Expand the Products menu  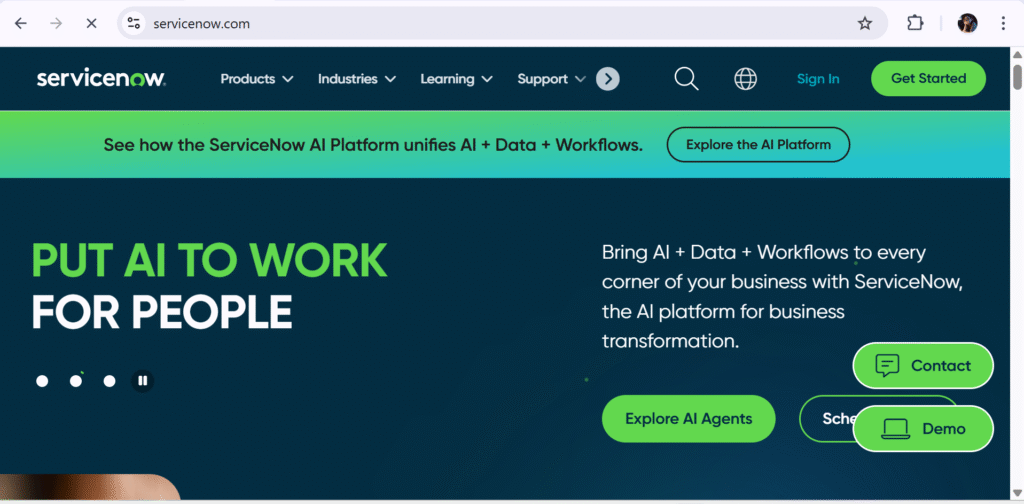257,79
